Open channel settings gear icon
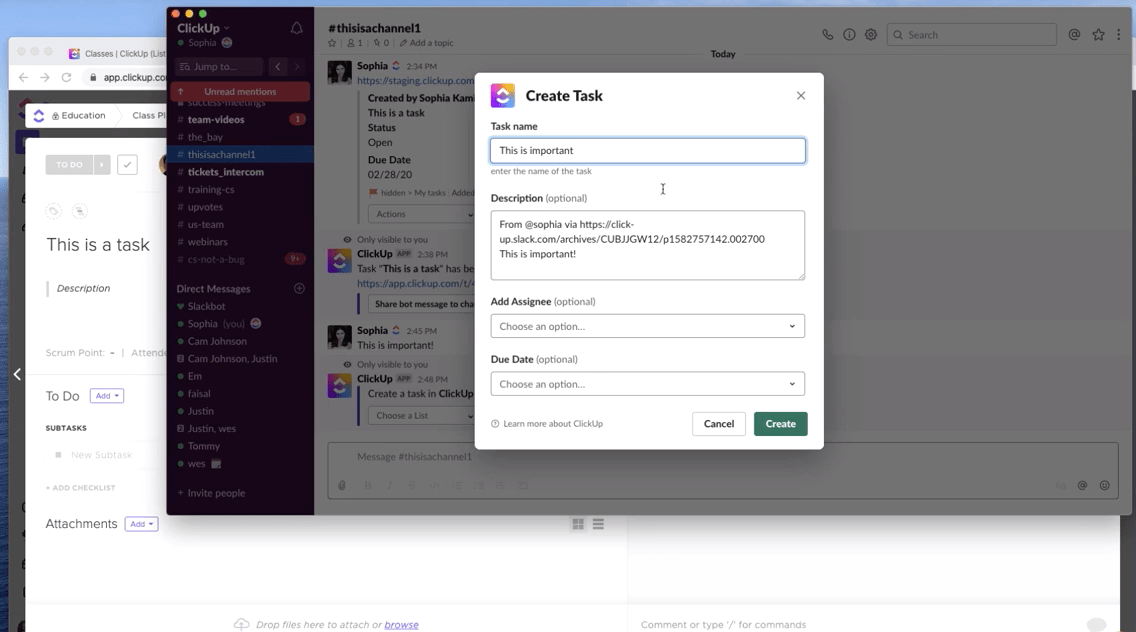 click(x=871, y=35)
